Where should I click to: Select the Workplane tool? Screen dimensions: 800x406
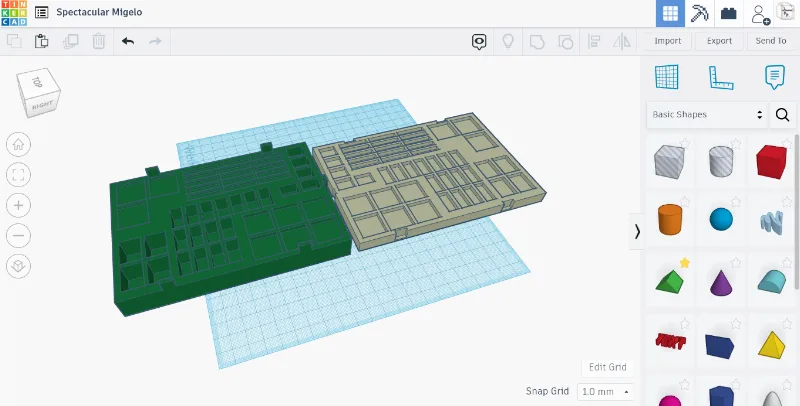666,77
